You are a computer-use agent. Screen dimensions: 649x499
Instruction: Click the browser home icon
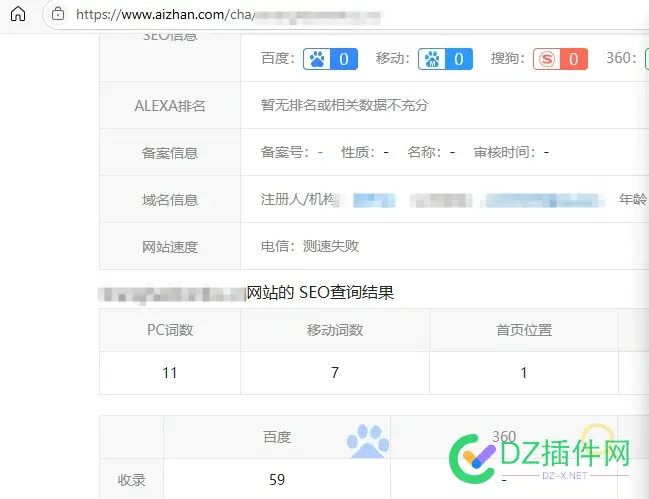pyautogui.click(x=18, y=15)
